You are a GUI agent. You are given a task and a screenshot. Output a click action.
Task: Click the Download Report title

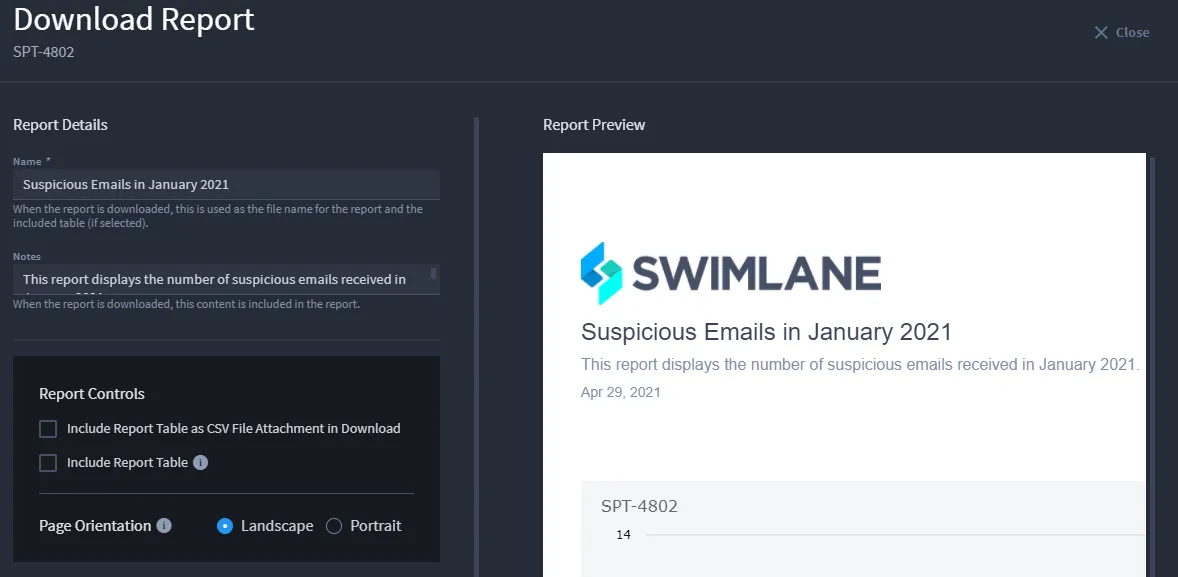click(x=134, y=20)
